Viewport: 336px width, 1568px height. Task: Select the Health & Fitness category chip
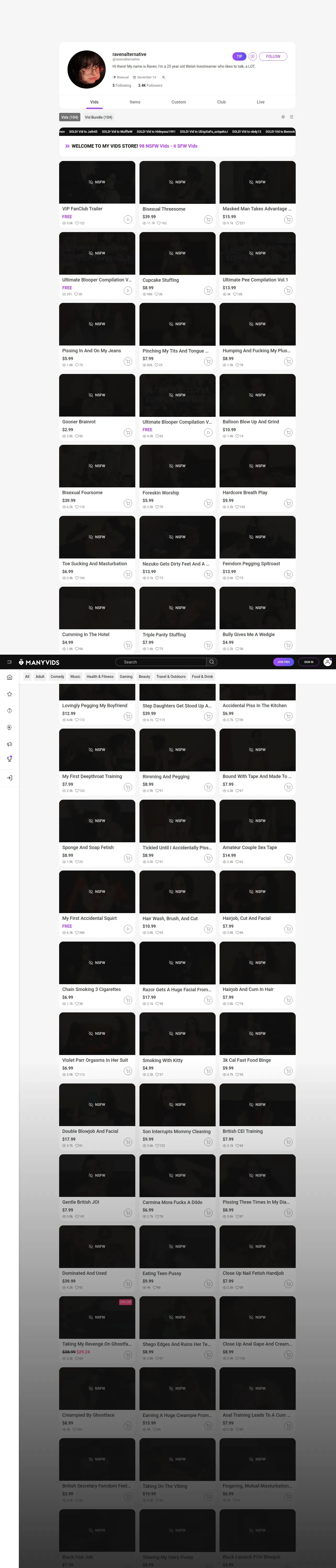(x=100, y=676)
